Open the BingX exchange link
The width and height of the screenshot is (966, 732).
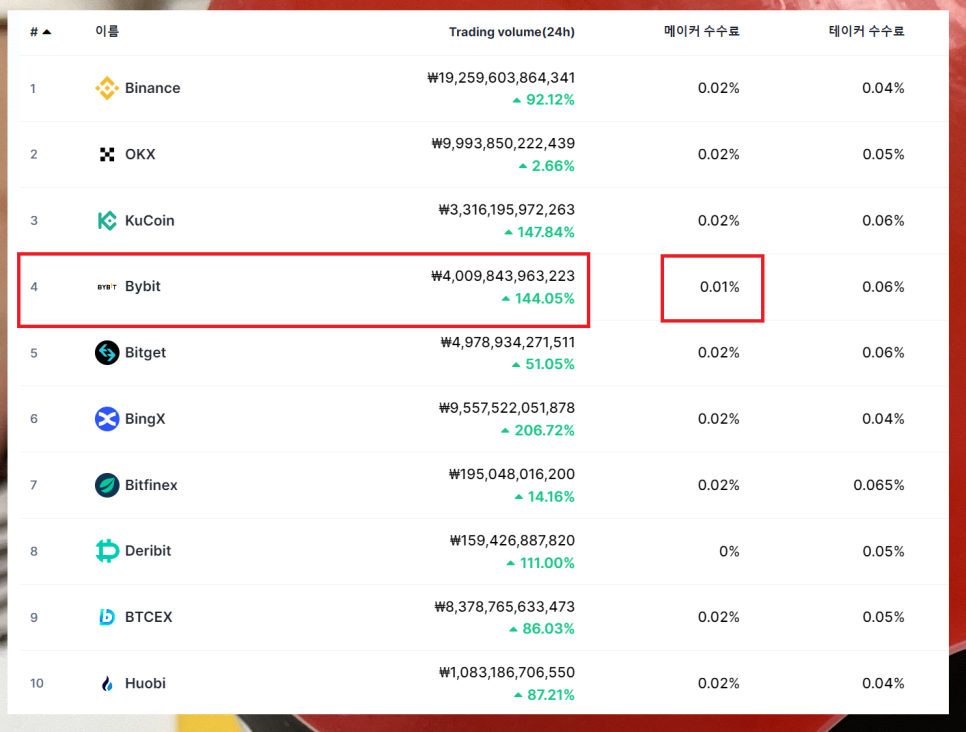145,419
